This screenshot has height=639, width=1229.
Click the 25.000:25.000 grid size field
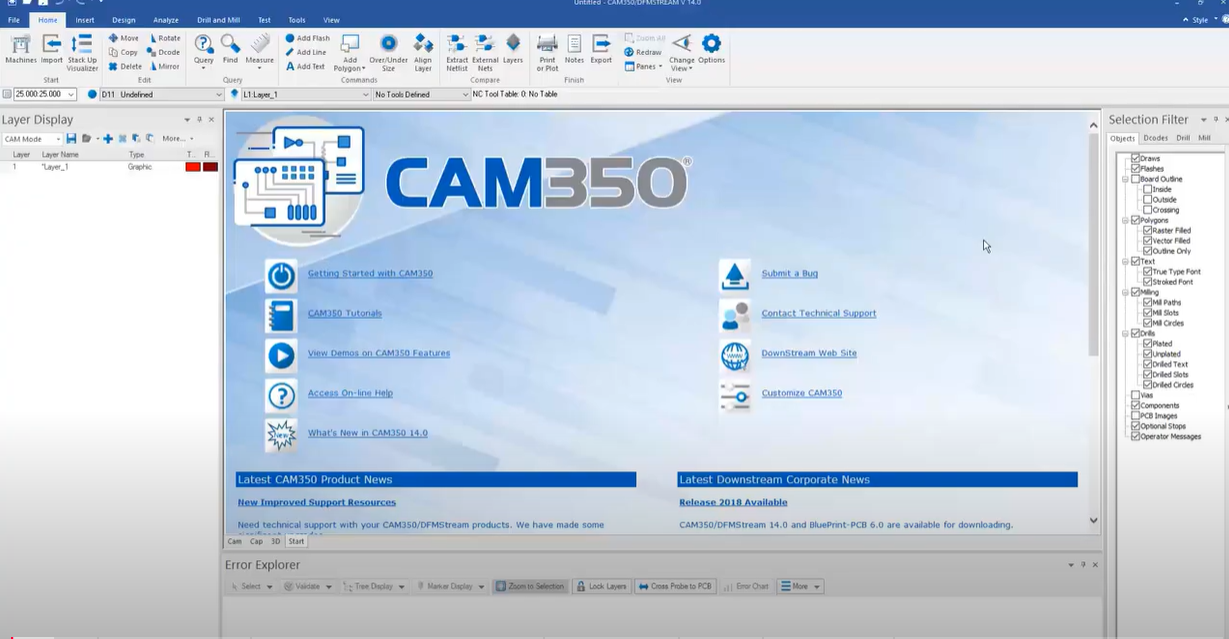[45, 94]
